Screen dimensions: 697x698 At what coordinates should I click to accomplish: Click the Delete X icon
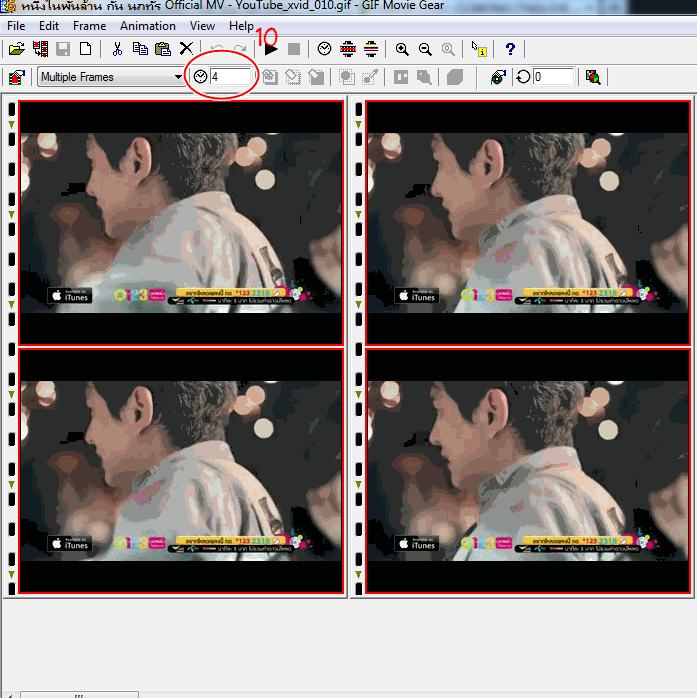coord(186,49)
